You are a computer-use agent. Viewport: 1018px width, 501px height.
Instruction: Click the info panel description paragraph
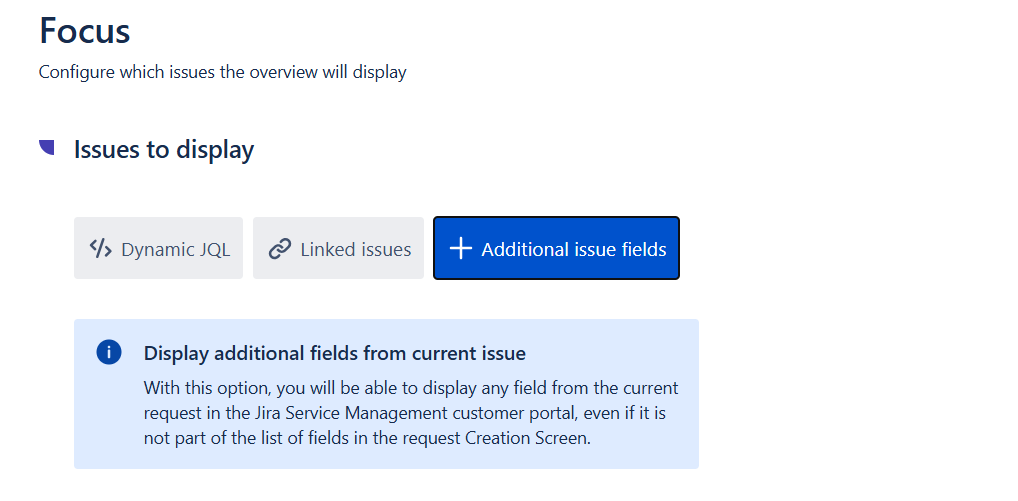click(410, 412)
